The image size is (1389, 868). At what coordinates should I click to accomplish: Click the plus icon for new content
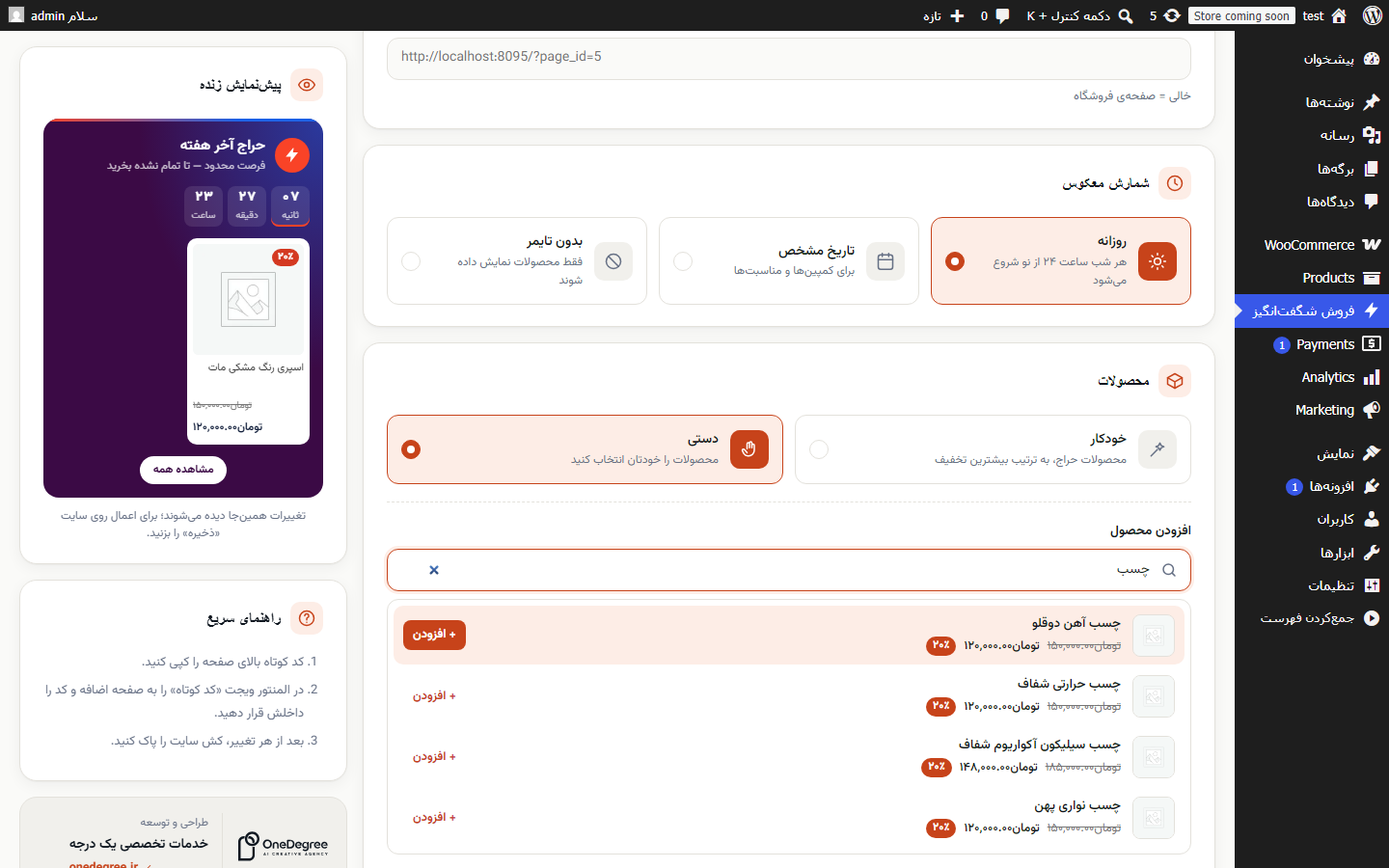(957, 15)
